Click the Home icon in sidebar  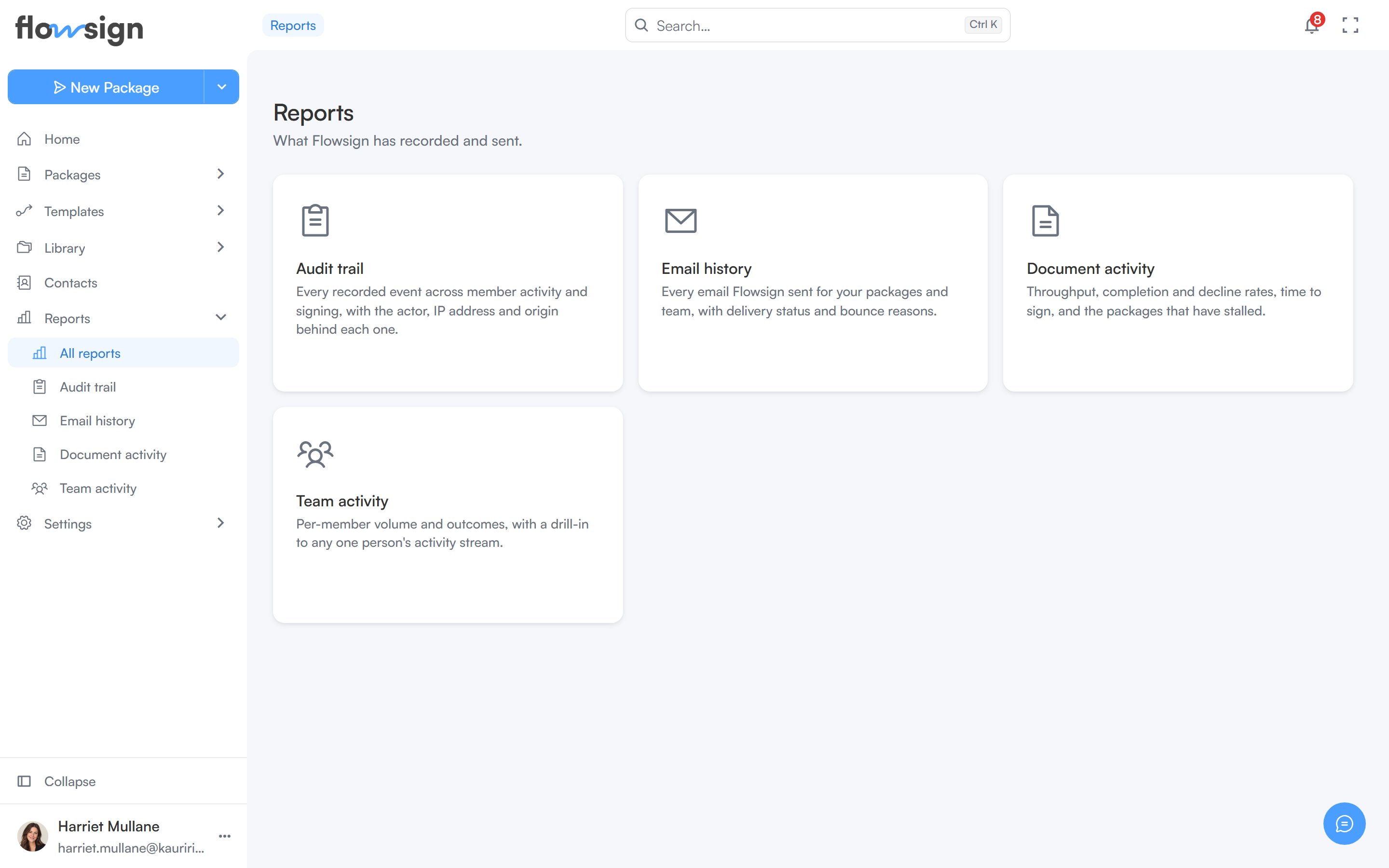pos(24,139)
